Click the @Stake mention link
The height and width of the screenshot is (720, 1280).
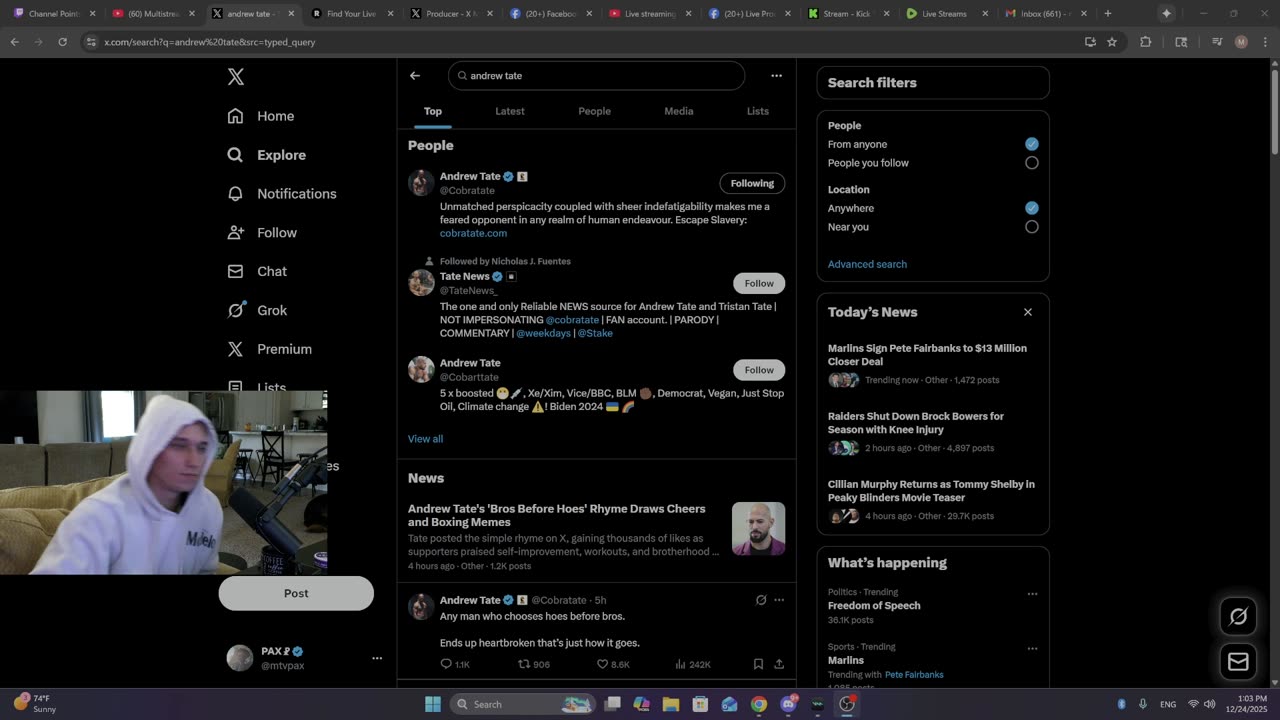[x=594, y=333]
